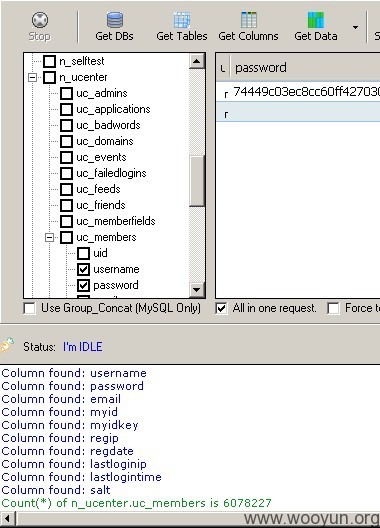Uncheck the username column checkbox
Image resolution: width=380 pixels, height=528 pixels.
83,269
